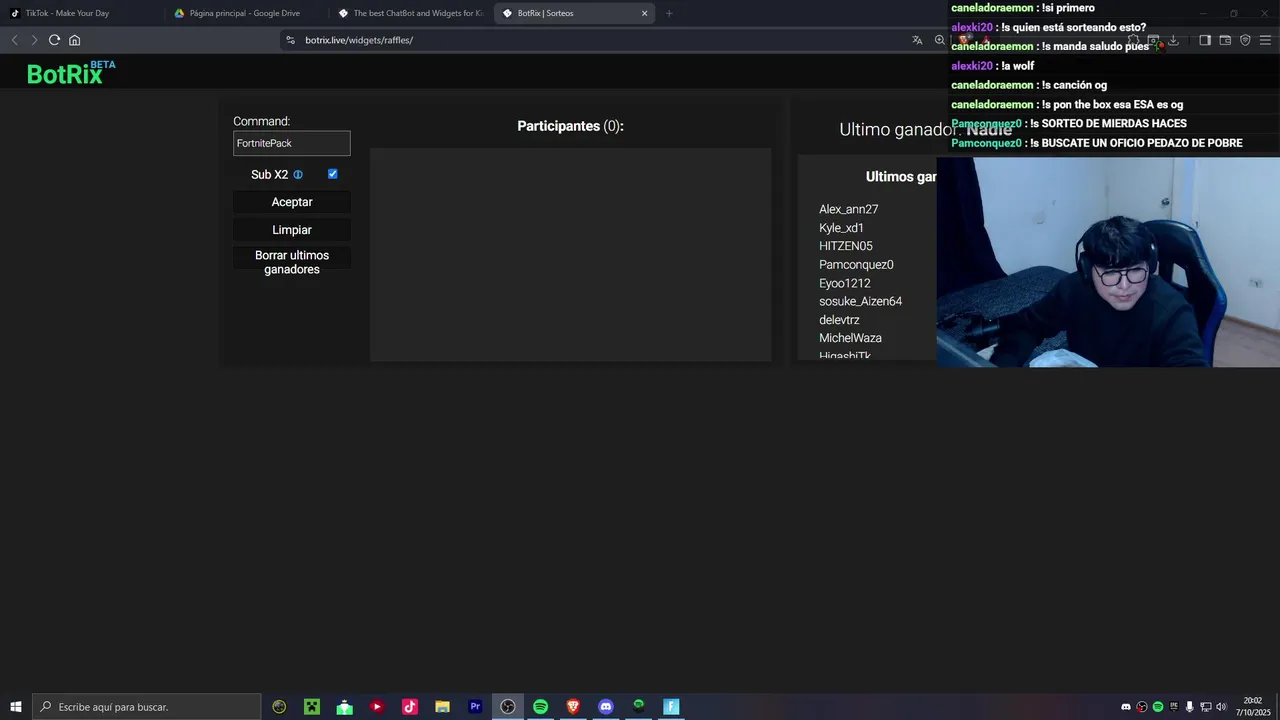Viewport: 1280px width, 720px height.
Task: Click the webcam overlay video
Action: tap(1108, 262)
